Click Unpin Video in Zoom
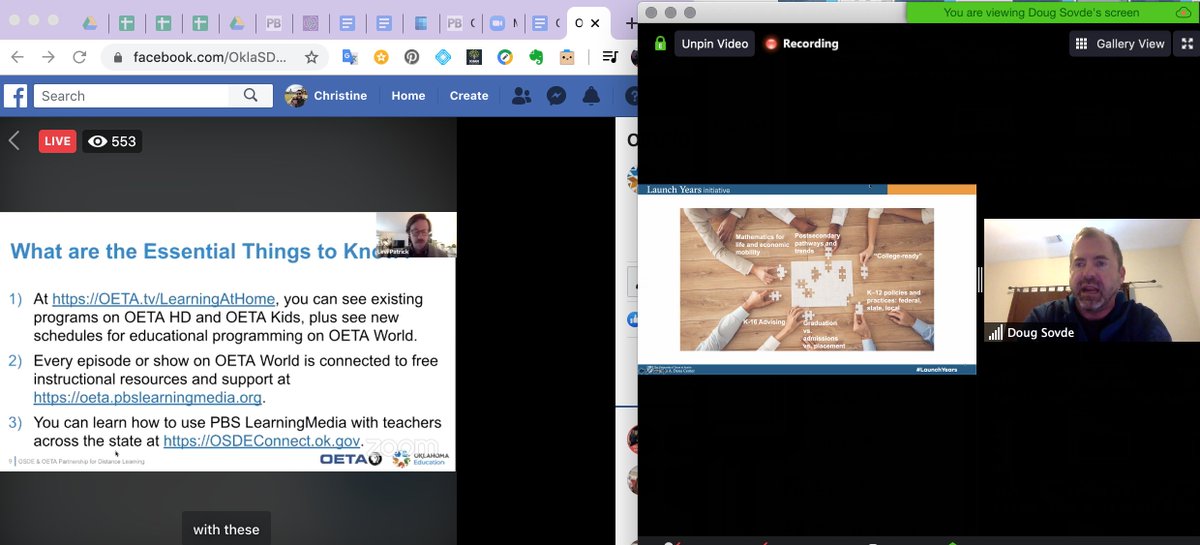This screenshot has height=545, width=1200. 714,44
